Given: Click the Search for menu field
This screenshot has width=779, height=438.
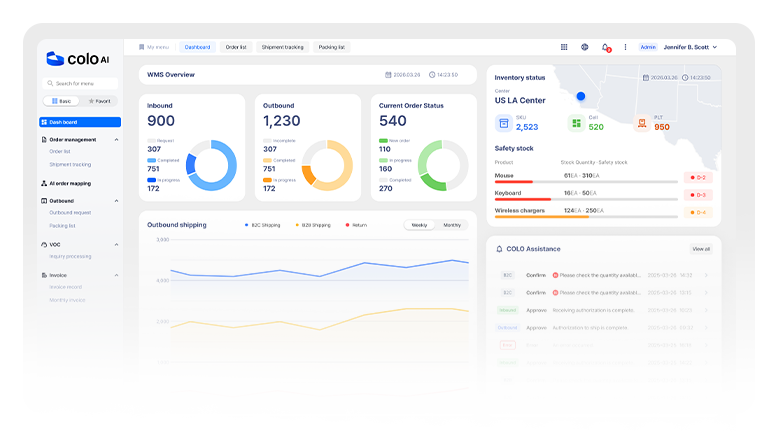Looking at the screenshot, I should point(81,83).
